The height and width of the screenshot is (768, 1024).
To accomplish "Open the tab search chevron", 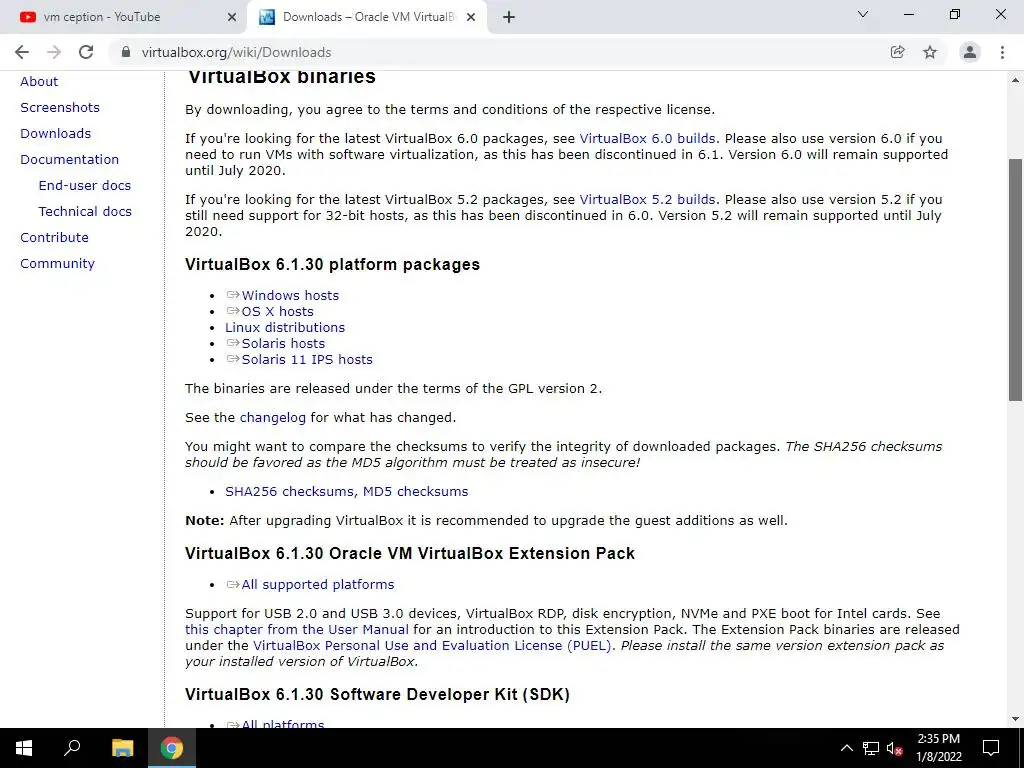I will tap(863, 14).
